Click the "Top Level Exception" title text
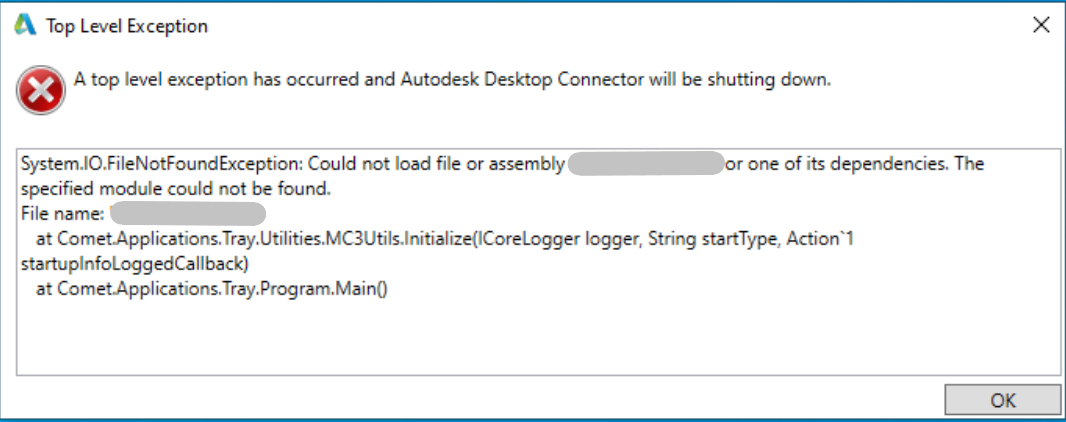 point(127,27)
